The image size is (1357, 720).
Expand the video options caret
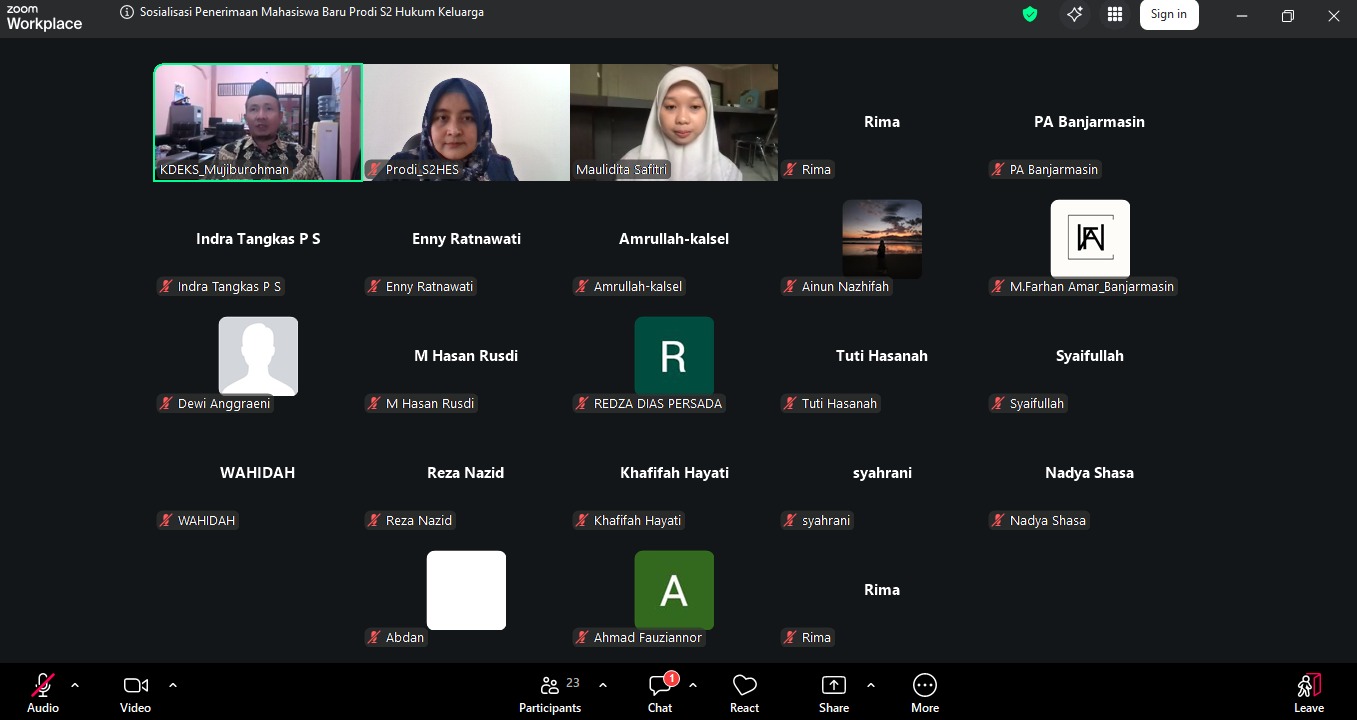coord(173,685)
